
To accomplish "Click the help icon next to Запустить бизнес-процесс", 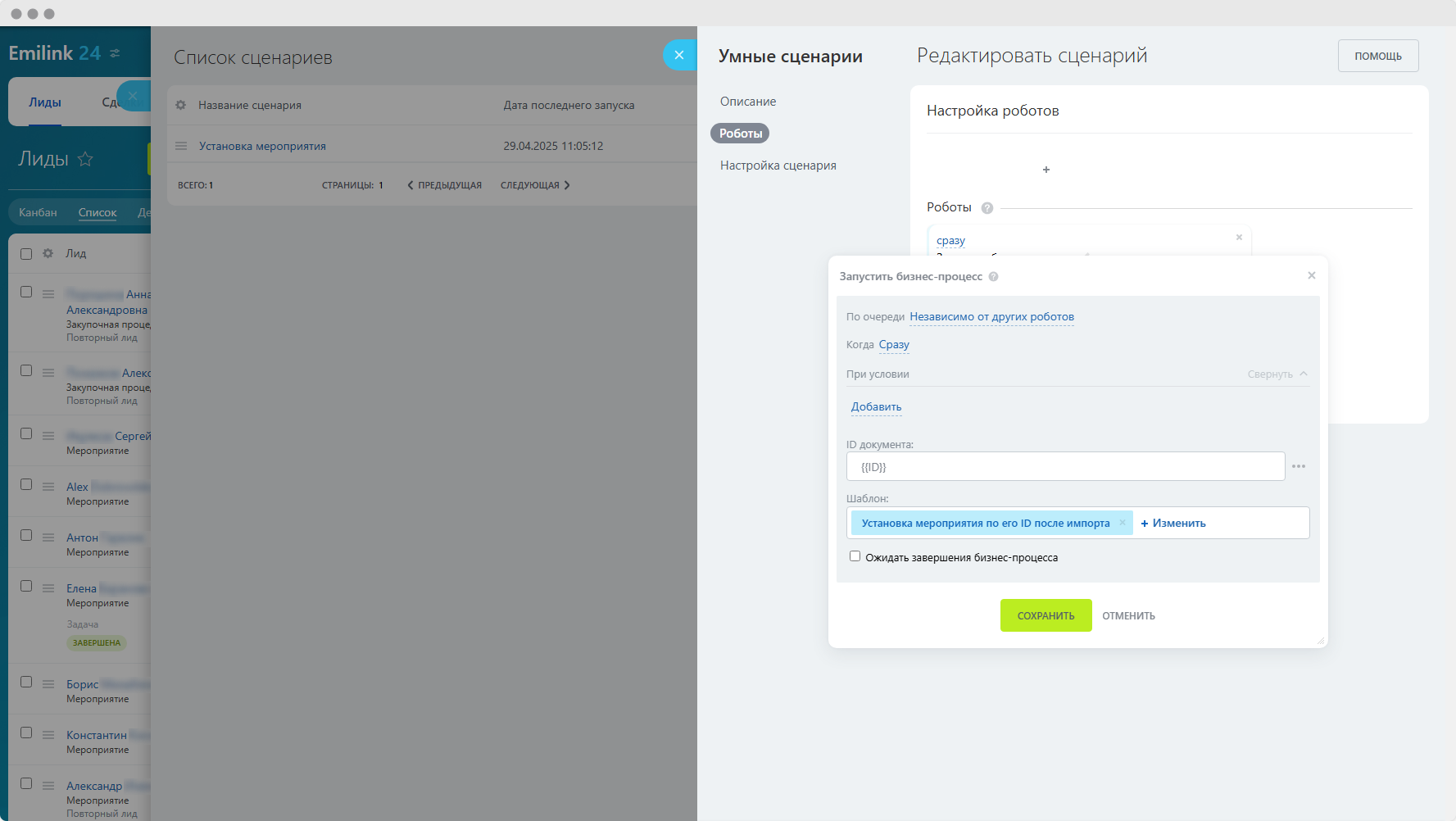I will tap(993, 277).
